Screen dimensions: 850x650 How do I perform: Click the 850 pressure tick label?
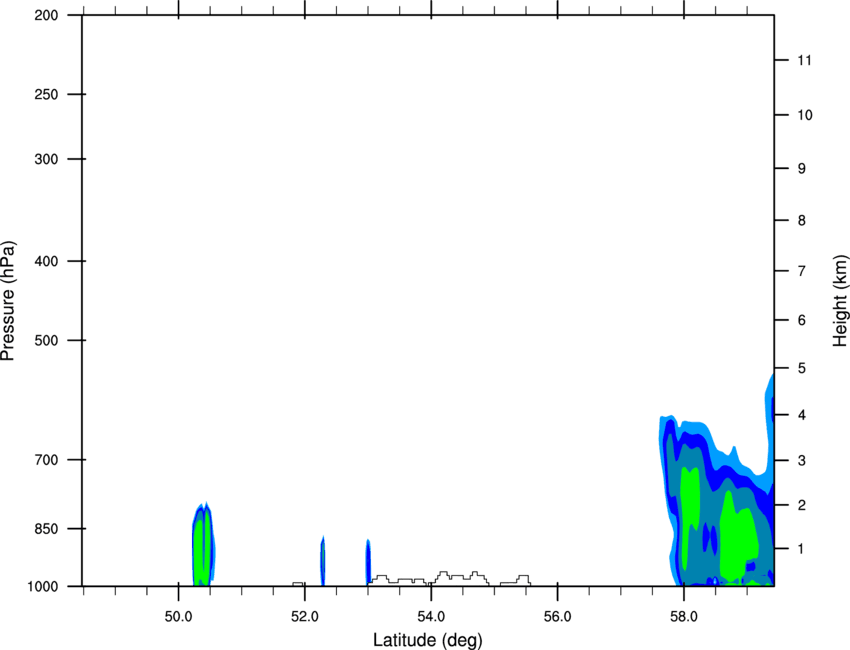tap(46, 528)
